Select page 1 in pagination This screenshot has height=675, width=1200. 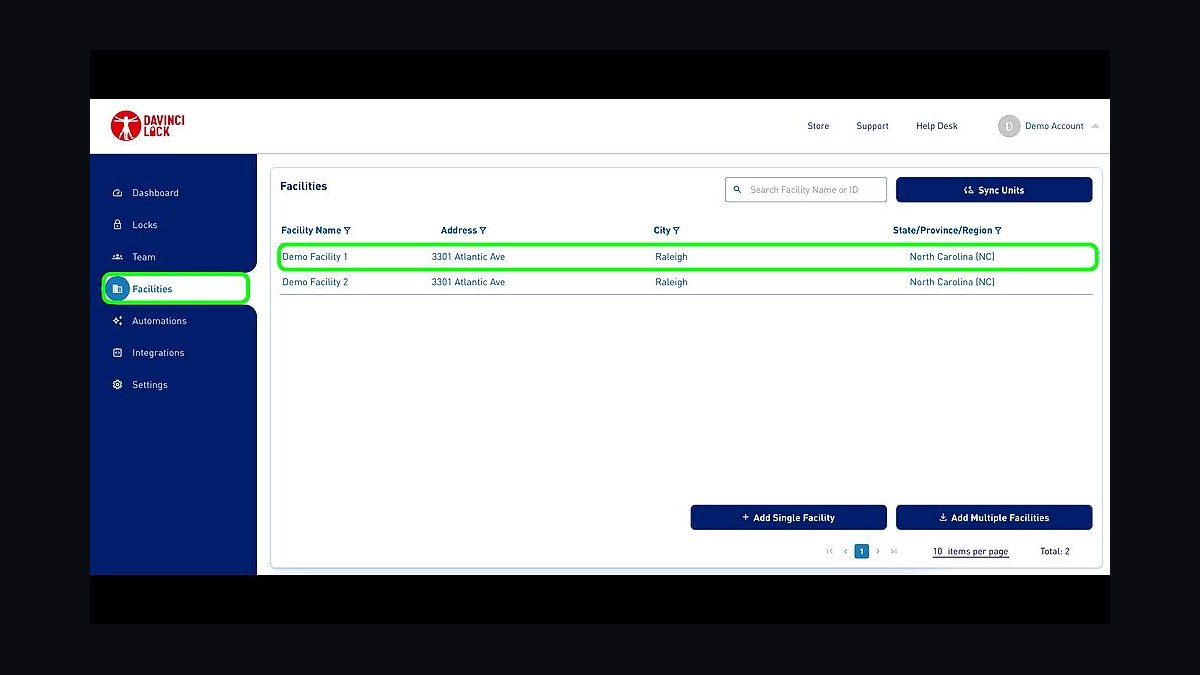tap(862, 551)
